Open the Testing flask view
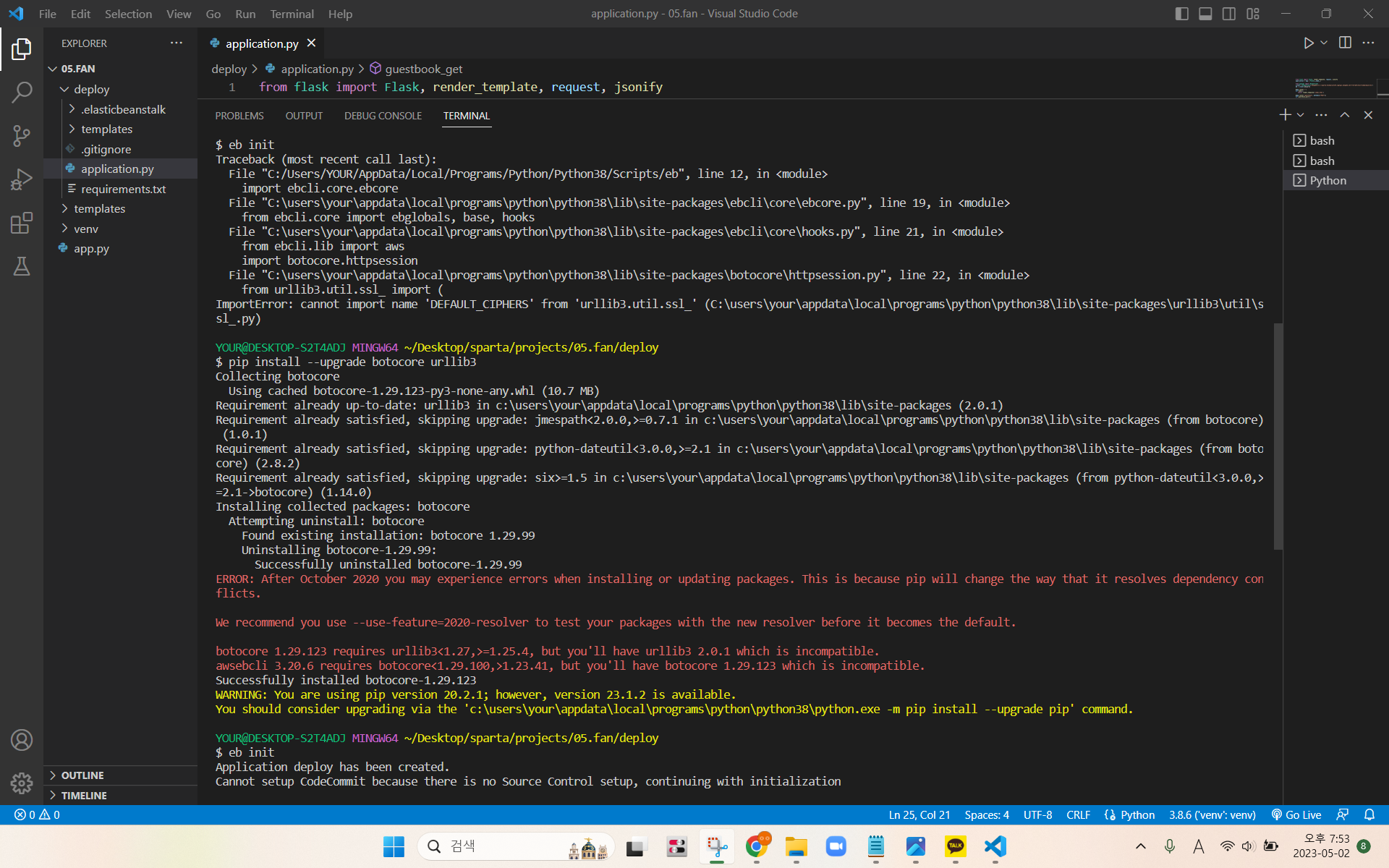The image size is (1389, 868). coord(22,266)
